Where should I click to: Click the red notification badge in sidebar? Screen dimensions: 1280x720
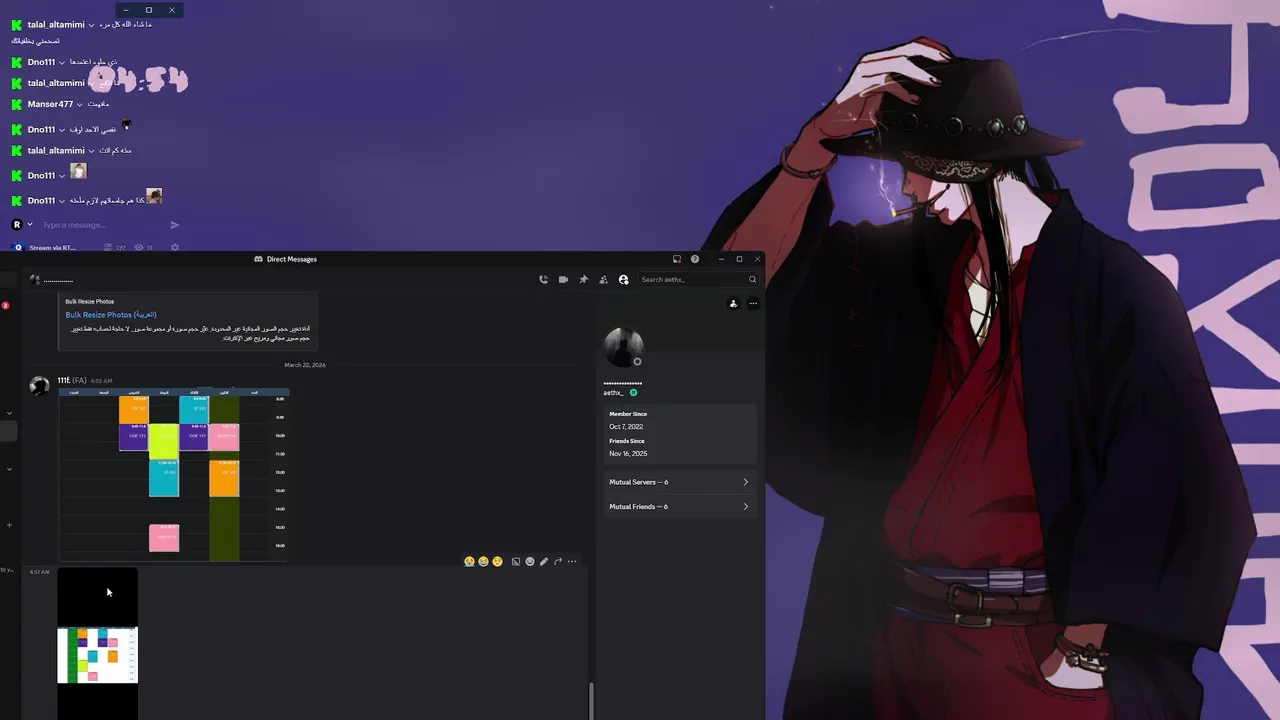coord(5,305)
